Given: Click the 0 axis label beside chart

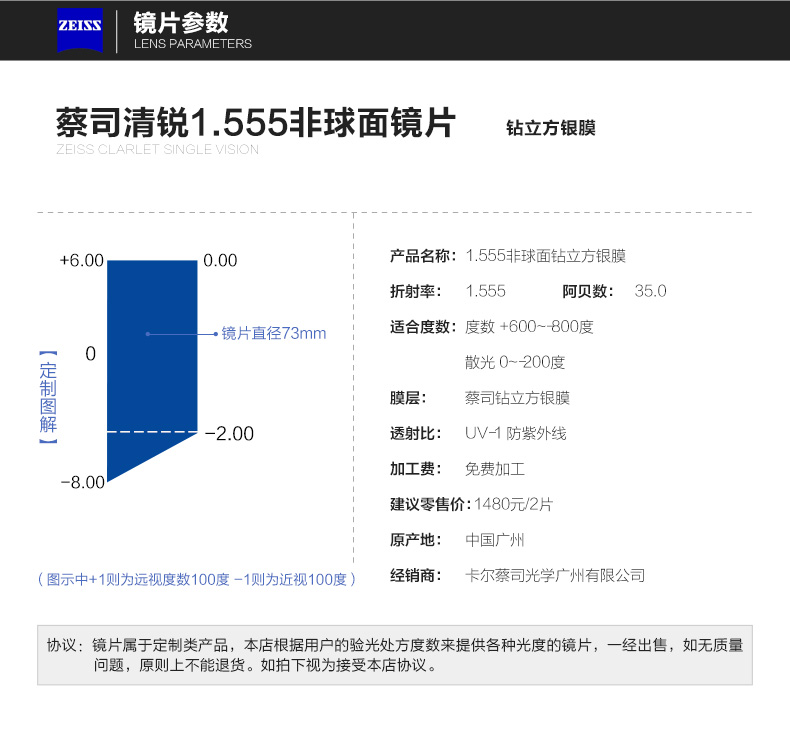Looking at the screenshot, I should point(91,354).
